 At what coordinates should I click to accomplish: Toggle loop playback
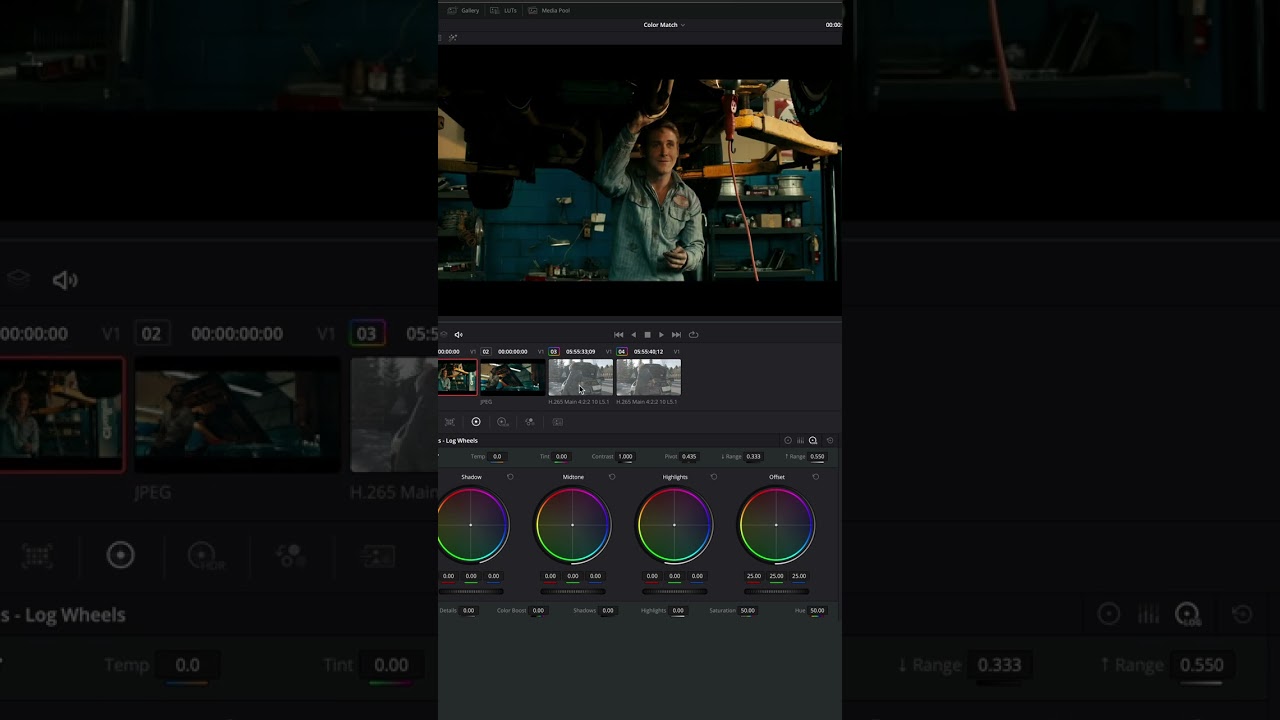pos(693,335)
